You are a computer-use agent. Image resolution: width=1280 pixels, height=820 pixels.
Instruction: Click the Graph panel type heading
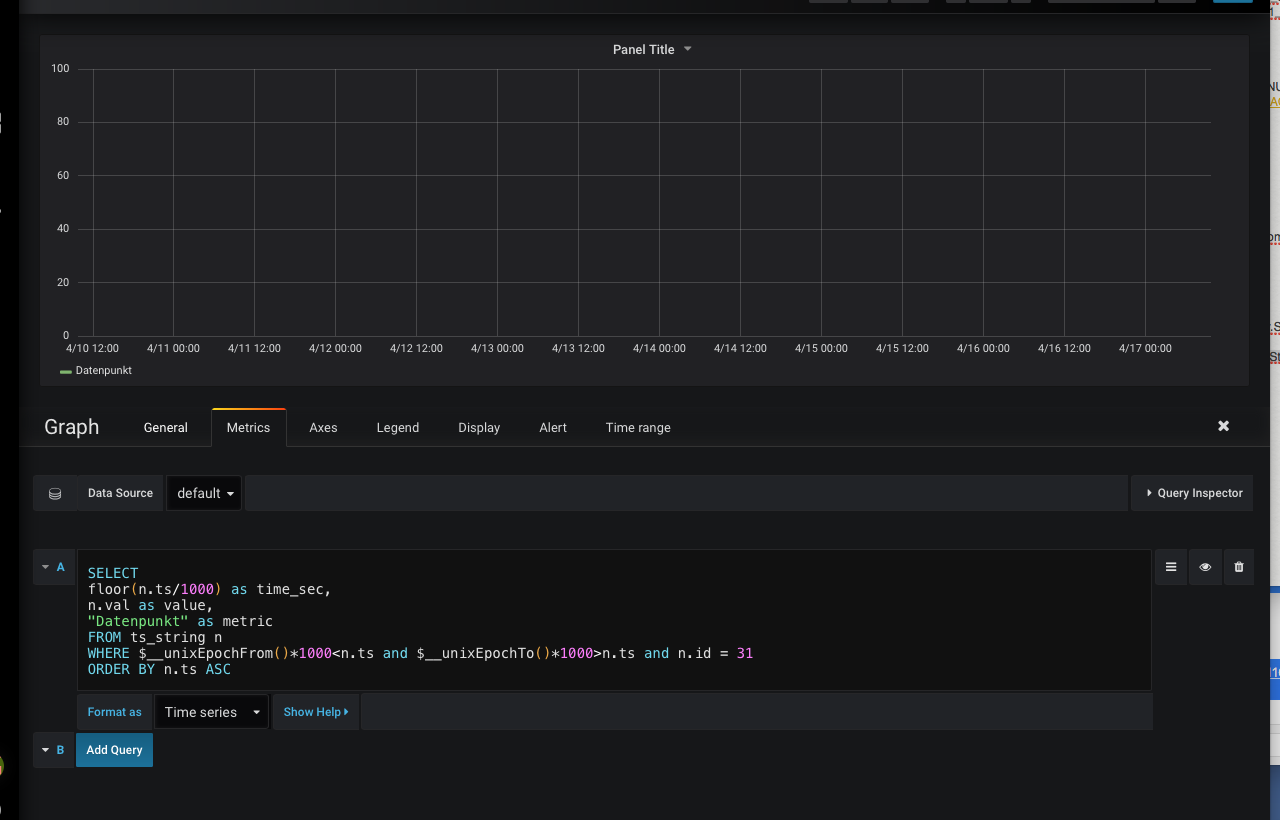coord(71,427)
